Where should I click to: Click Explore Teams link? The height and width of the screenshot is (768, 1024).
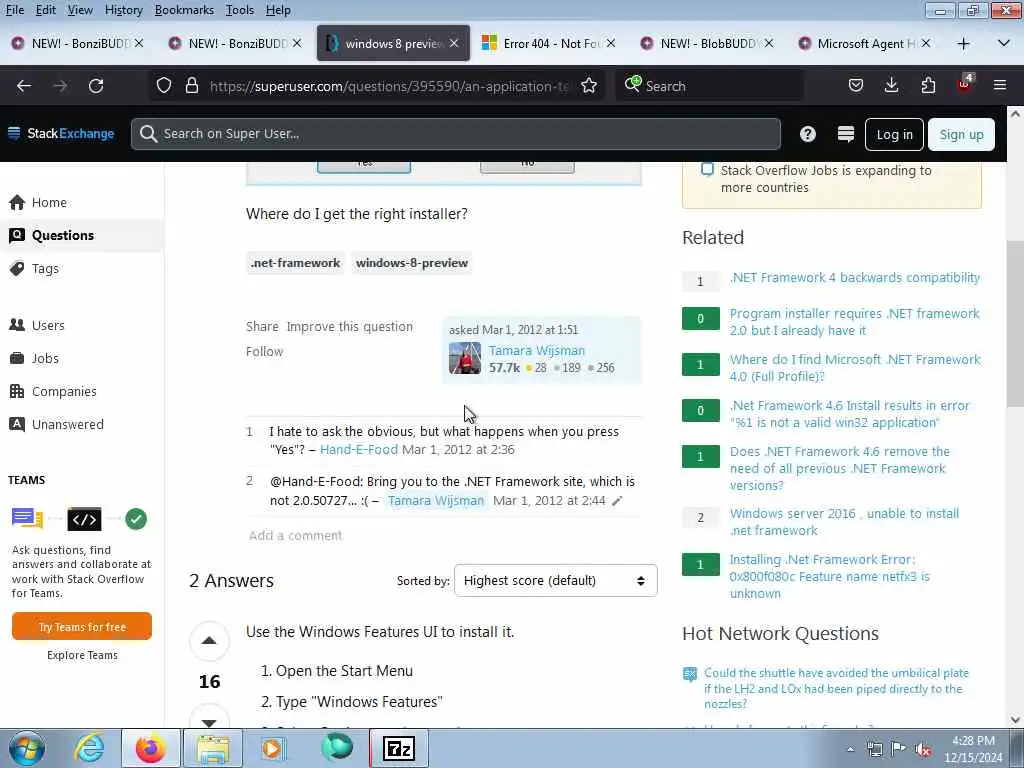82,655
